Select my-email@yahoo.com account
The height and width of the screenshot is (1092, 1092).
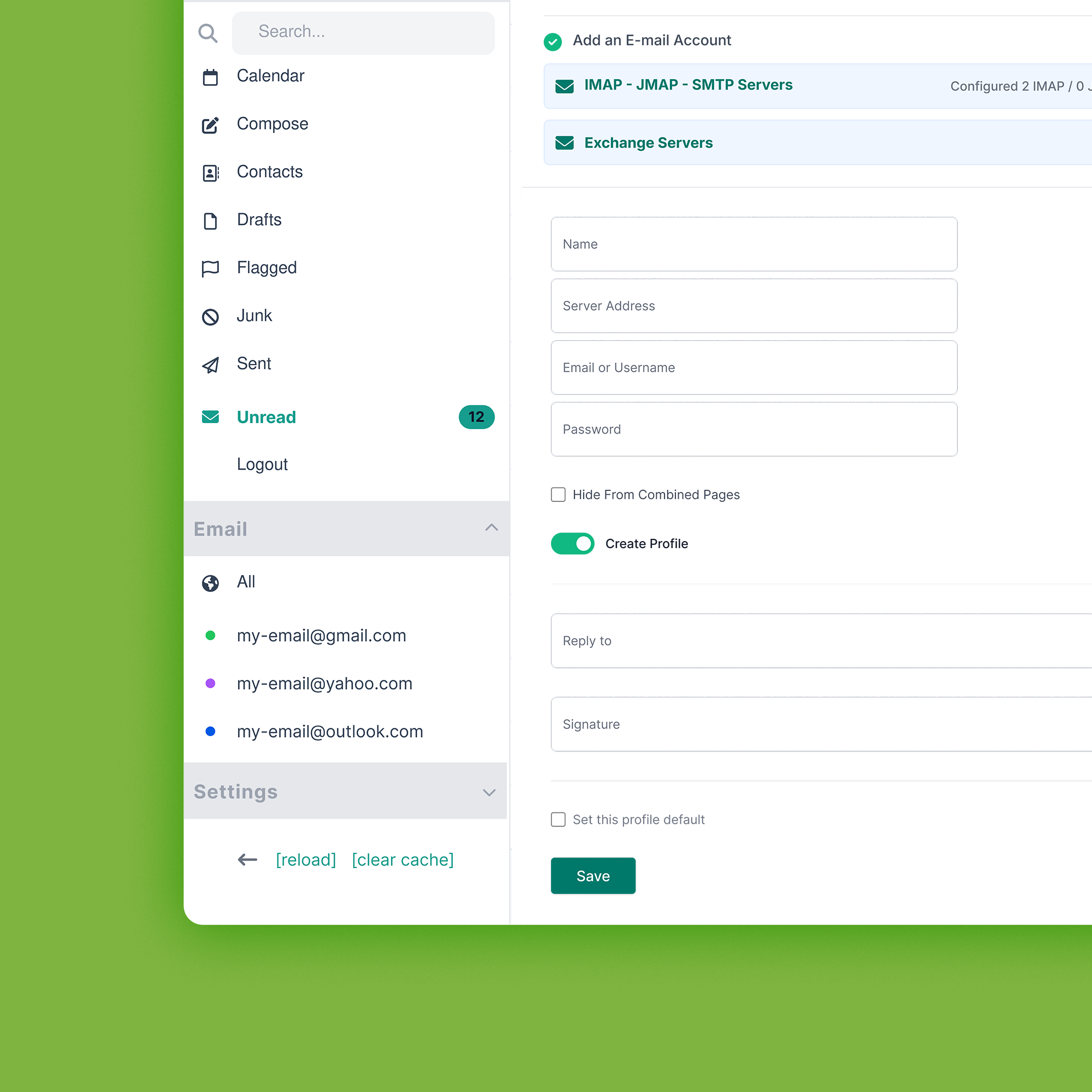click(x=324, y=684)
